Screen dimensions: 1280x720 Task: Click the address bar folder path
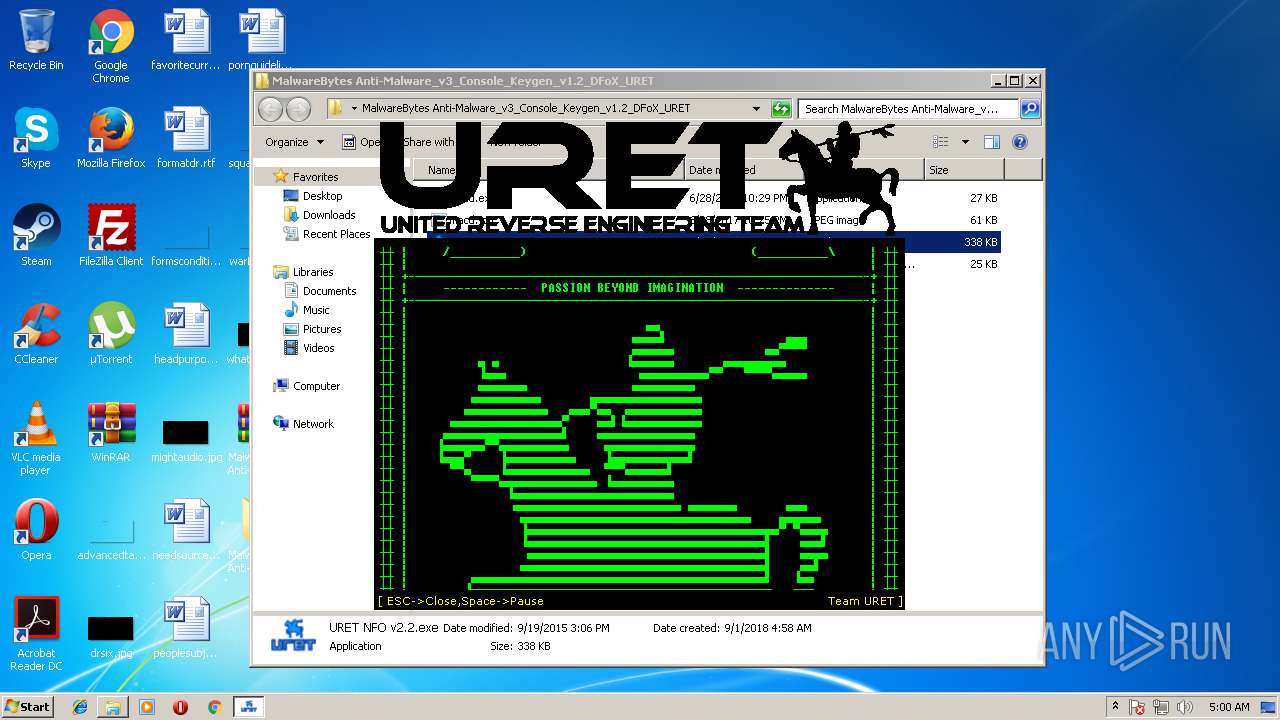(525, 108)
